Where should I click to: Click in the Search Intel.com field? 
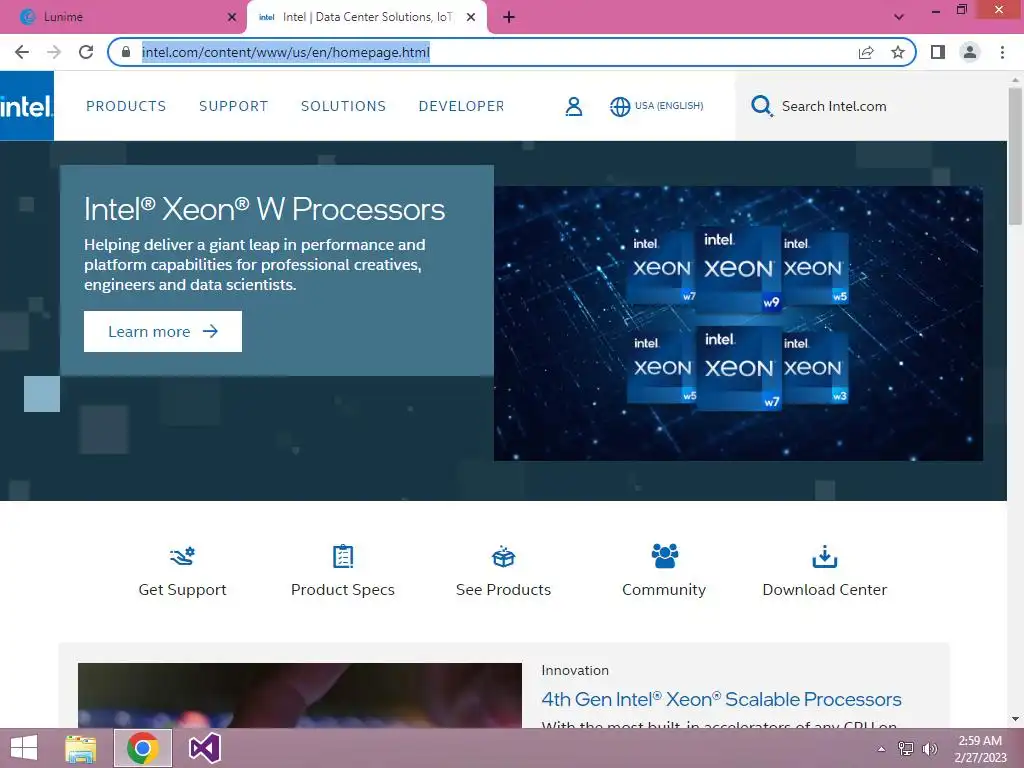coord(871,106)
